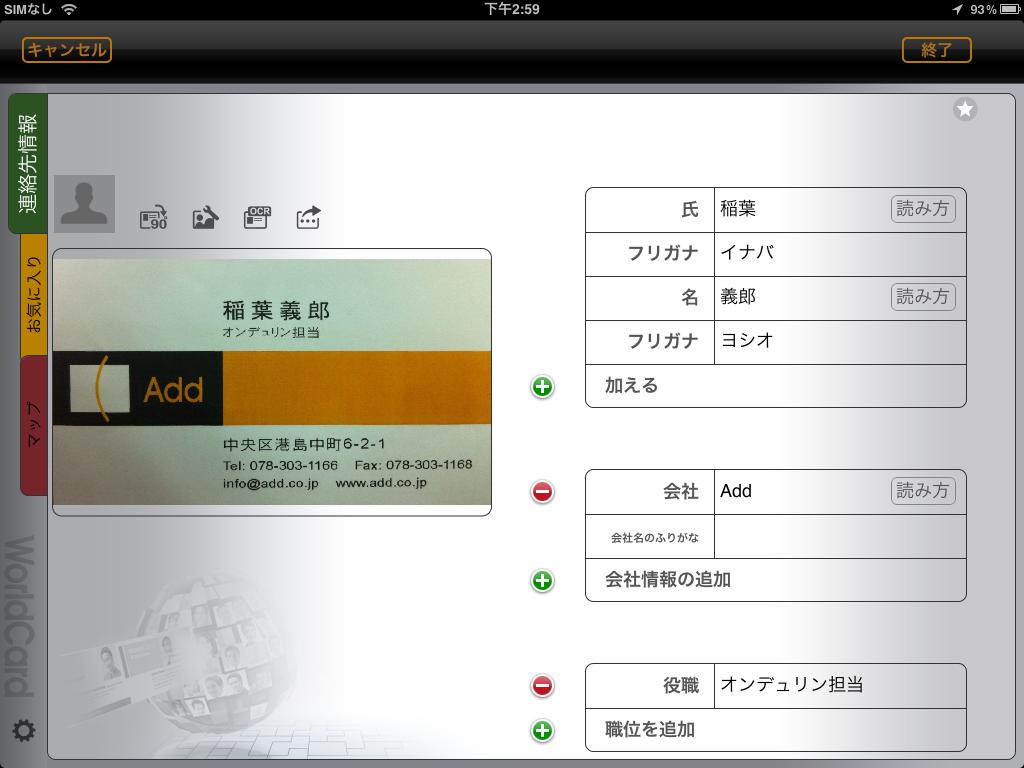The height and width of the screenshot is (768, 1024).
Task: Add company info via 会社情報の追加
Action: point(542,581)
